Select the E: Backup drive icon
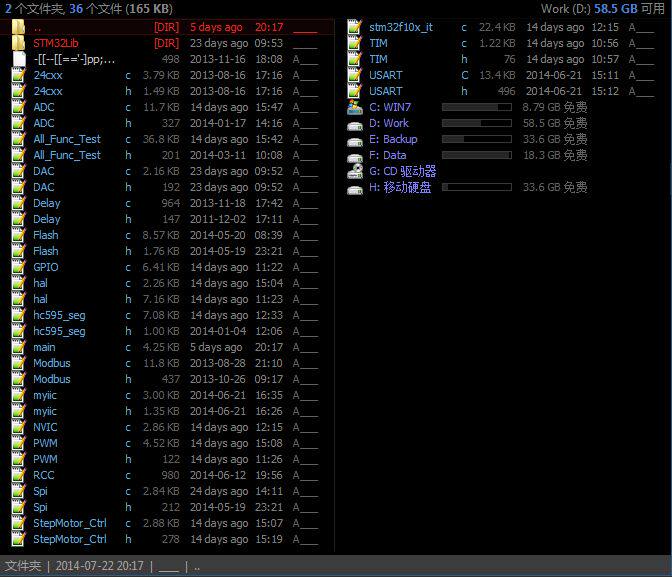The image size is (672, 577). tap(355, 141)
